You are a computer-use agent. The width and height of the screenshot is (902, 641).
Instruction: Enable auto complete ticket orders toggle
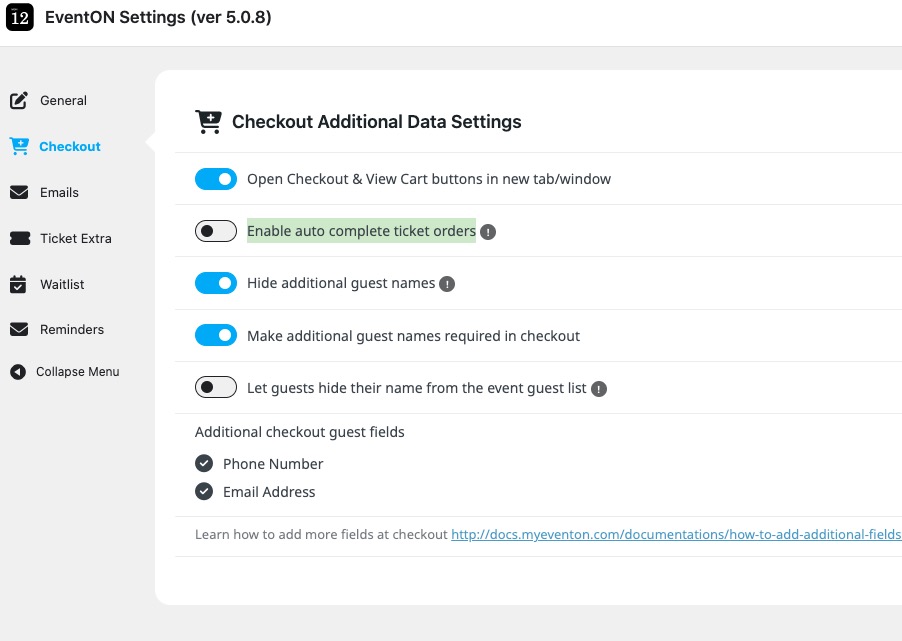pyautogui.click(x=216, y=232)
